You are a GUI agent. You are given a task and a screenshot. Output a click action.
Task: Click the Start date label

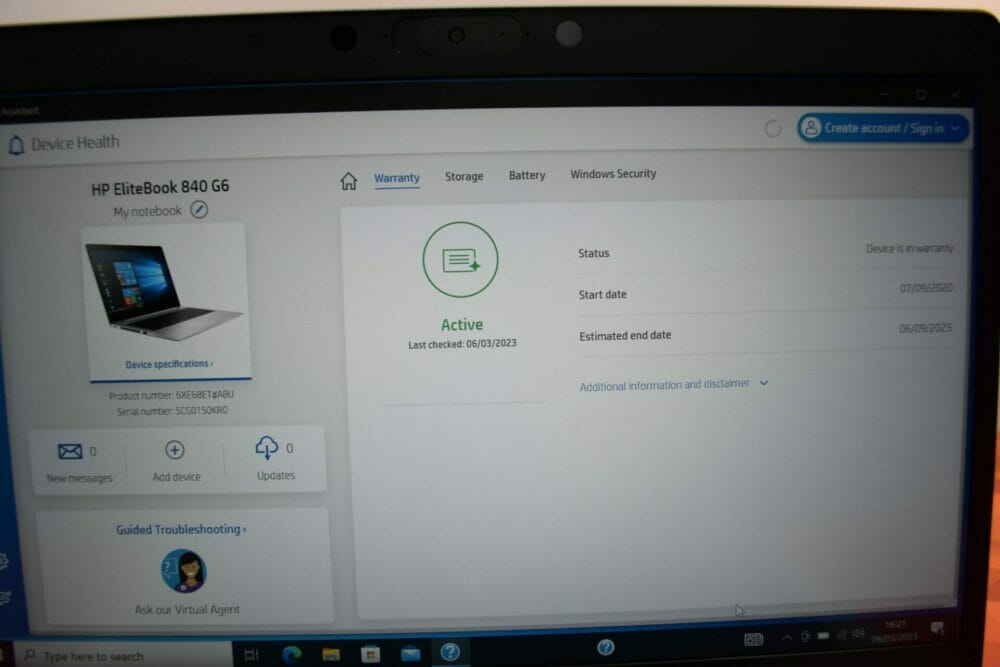603,295
